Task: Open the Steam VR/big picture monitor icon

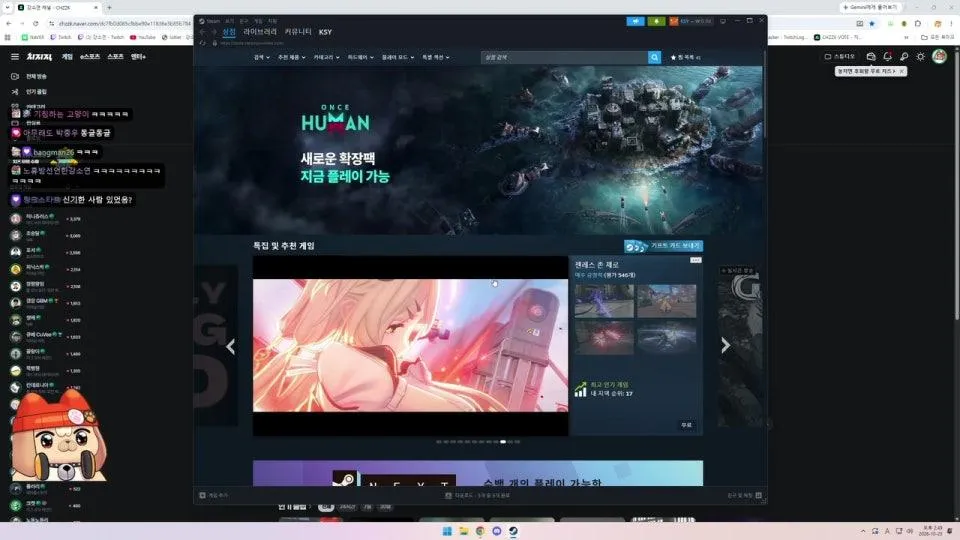Action: point(723,21)
